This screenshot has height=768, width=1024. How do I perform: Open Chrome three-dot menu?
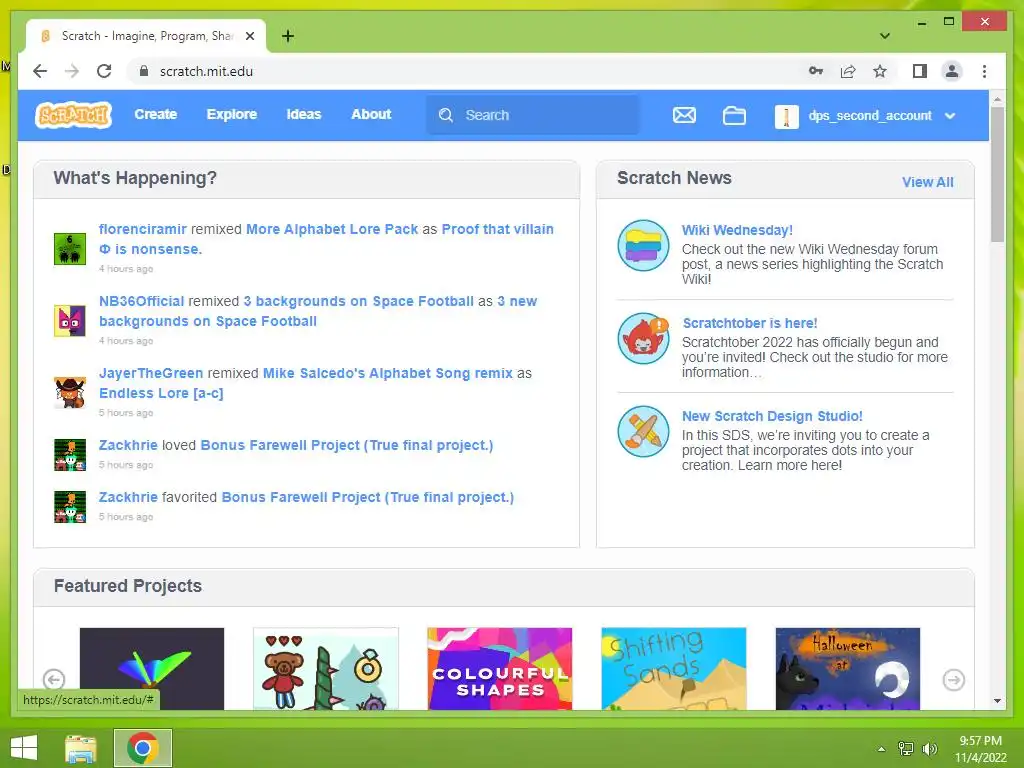[x=984, y=71]
